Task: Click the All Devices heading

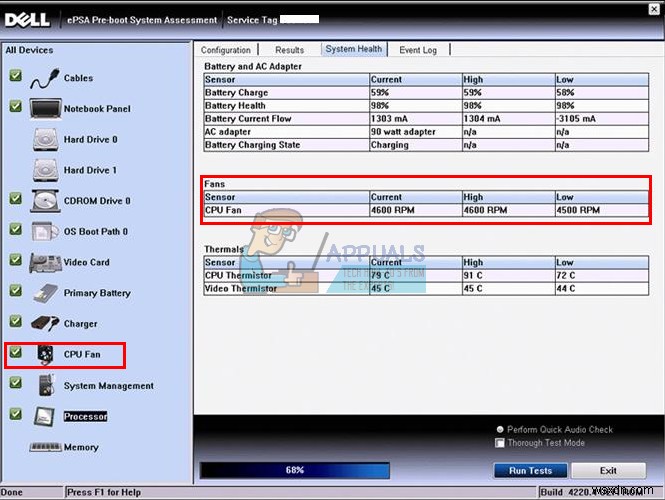Action: coord(29,50)
